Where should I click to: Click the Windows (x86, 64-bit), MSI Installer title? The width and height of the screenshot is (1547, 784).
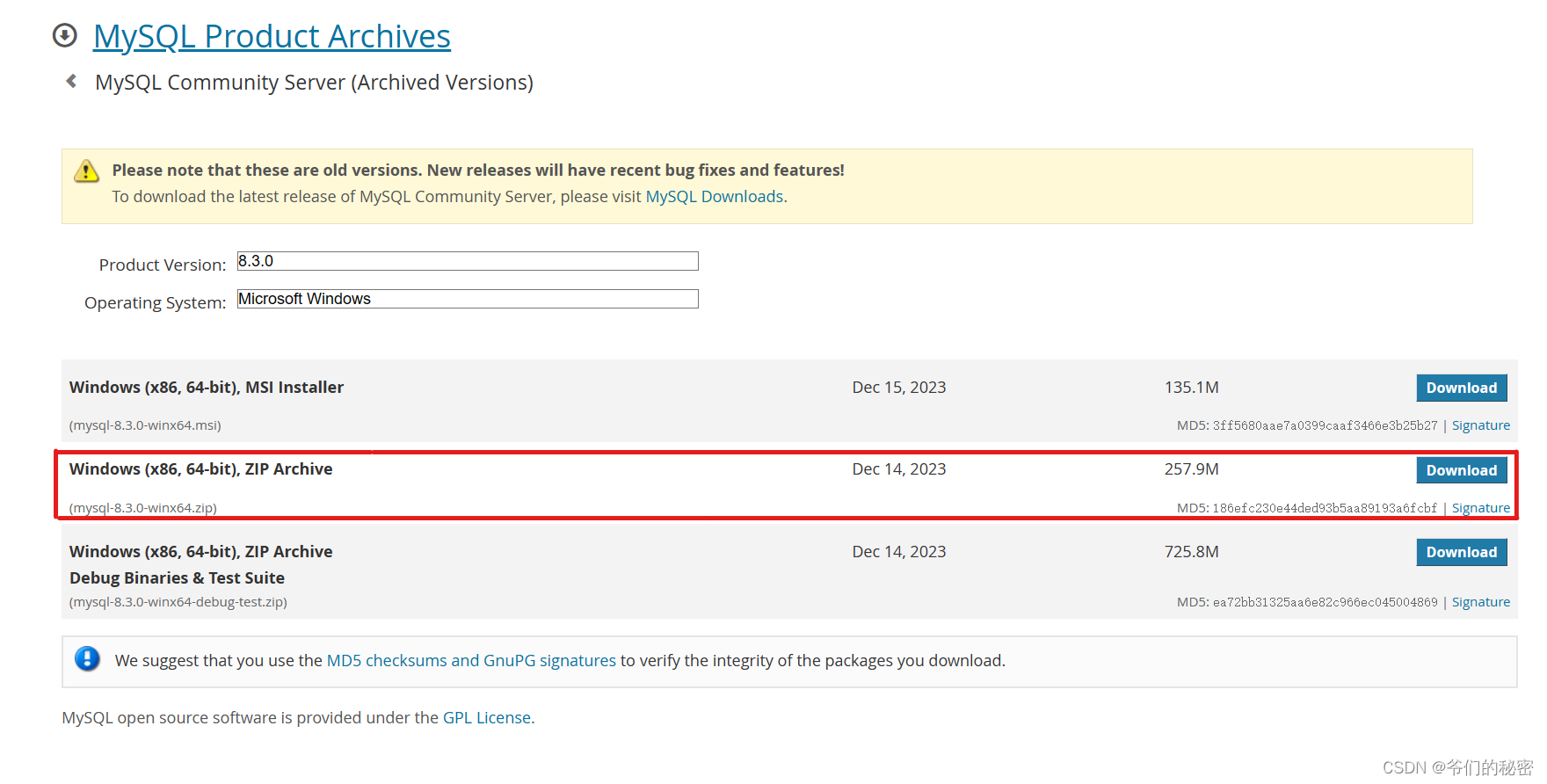(207, 387)
